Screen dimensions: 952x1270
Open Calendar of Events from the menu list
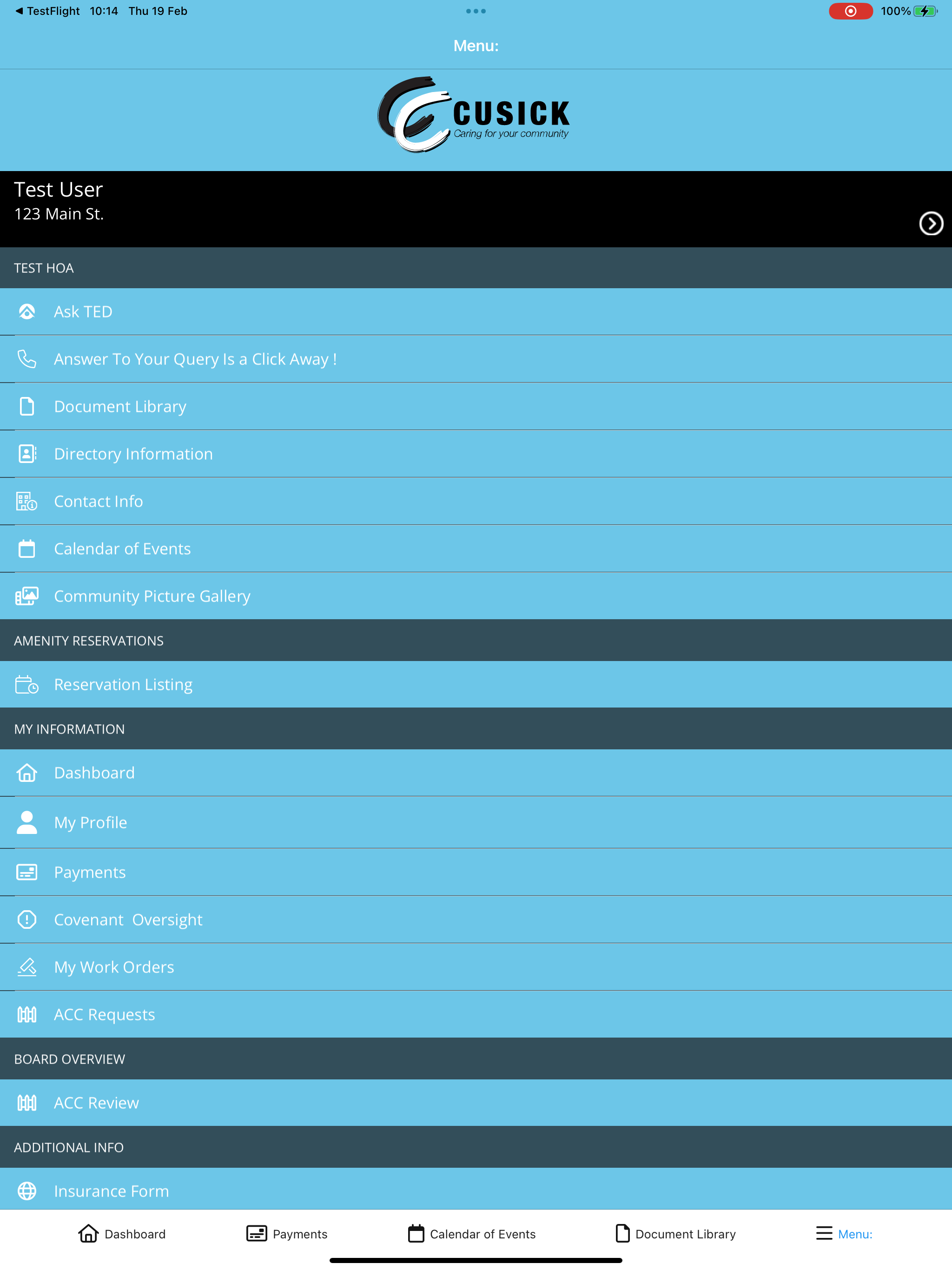click(476, 549)
